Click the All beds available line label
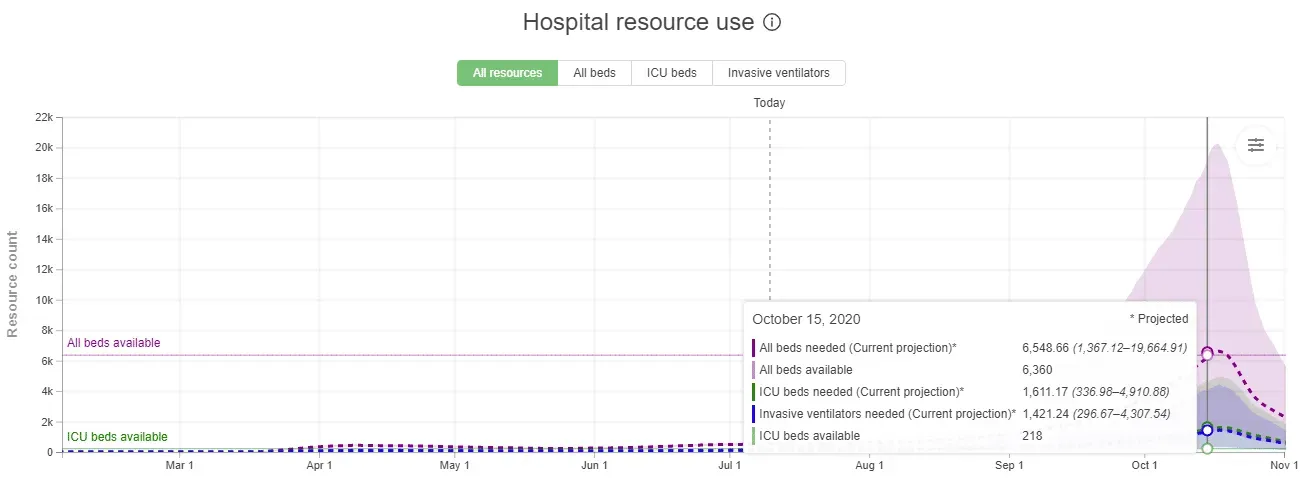The image size is (1305, 478). (x=113, y=343)
